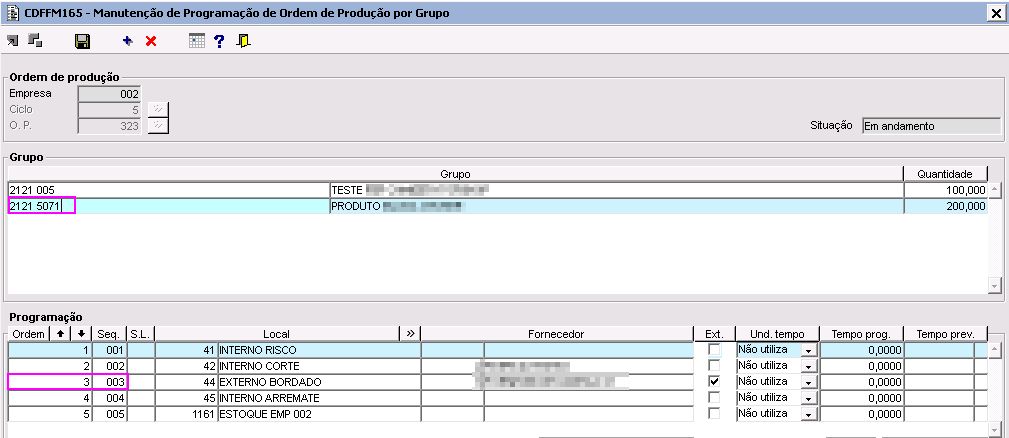This screenshot has width=1009, height=438.
Task: Click quantity cell 200,000
Action: pos(945,206)
